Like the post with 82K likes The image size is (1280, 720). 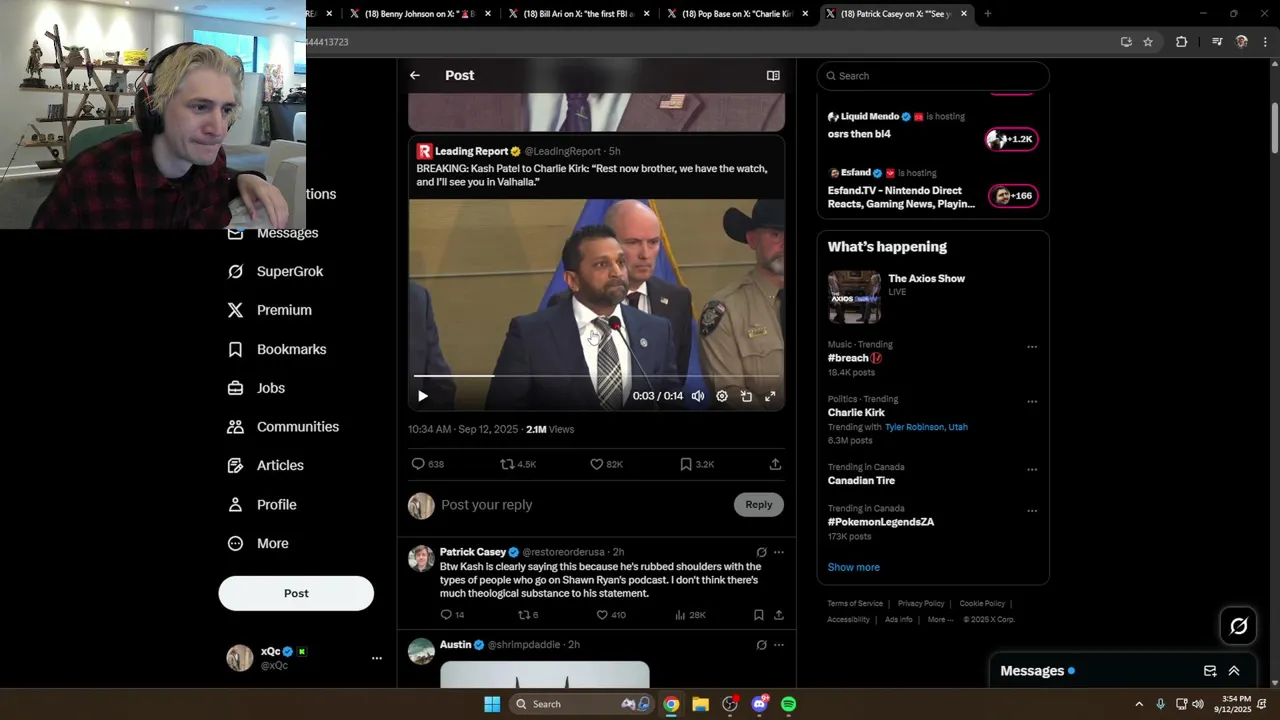pyautogui.click(x=606, y=464)
